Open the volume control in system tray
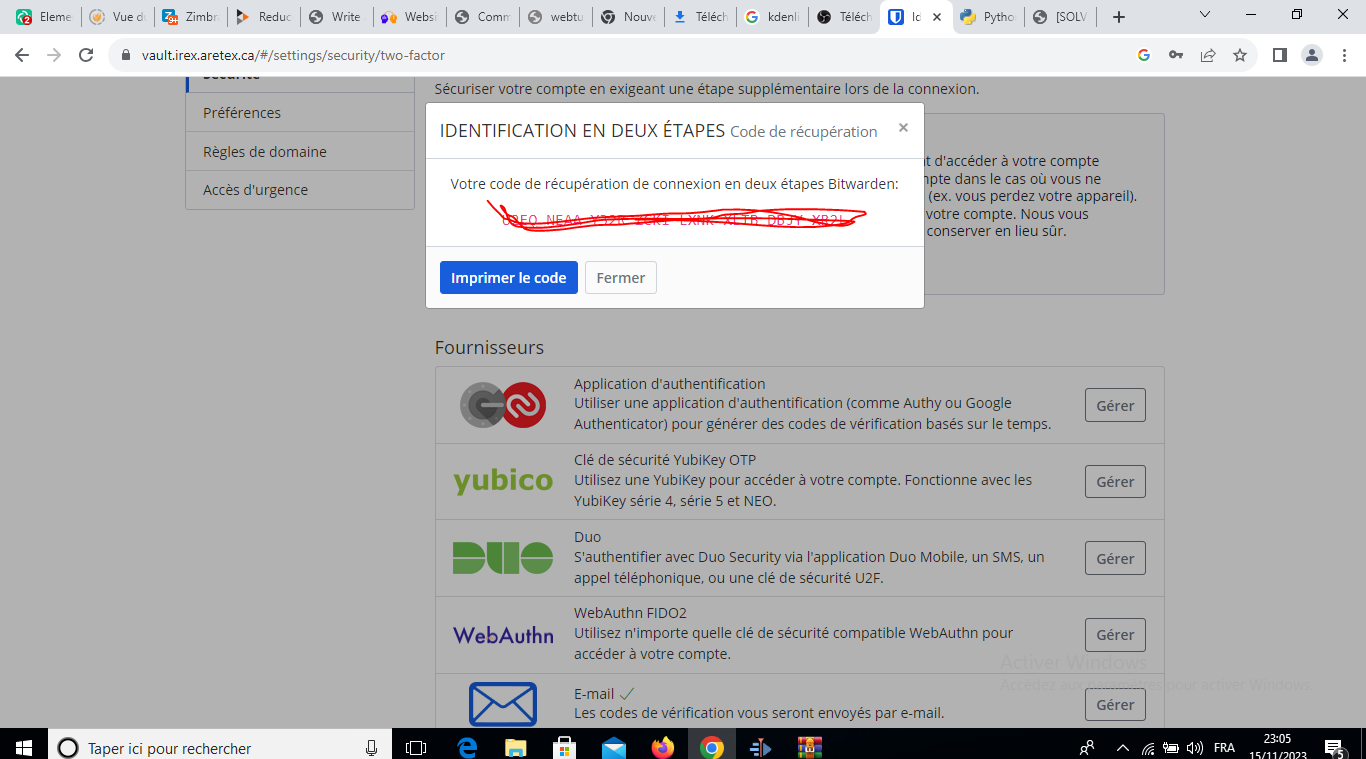1366x759 pixels. [x=1194, y=747]
